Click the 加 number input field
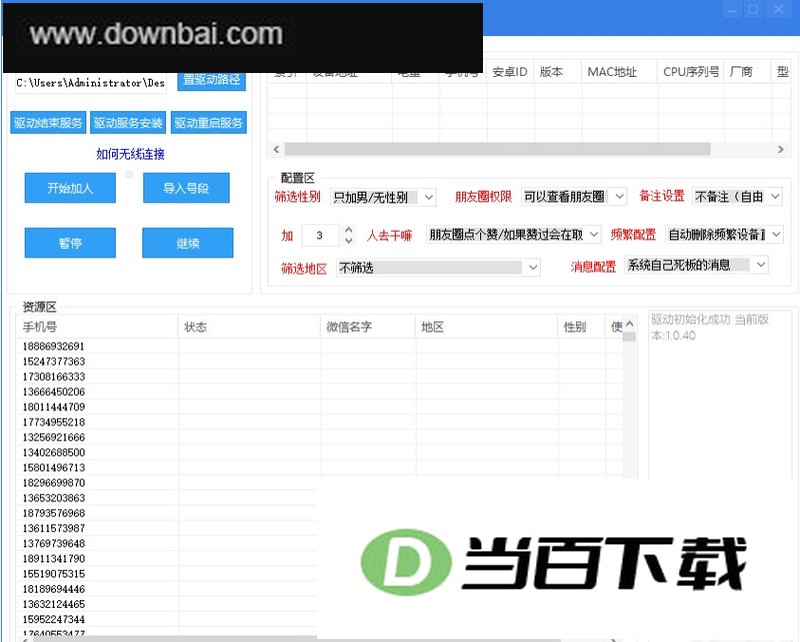Screen dimensions: 800x642 coord(321,235)
